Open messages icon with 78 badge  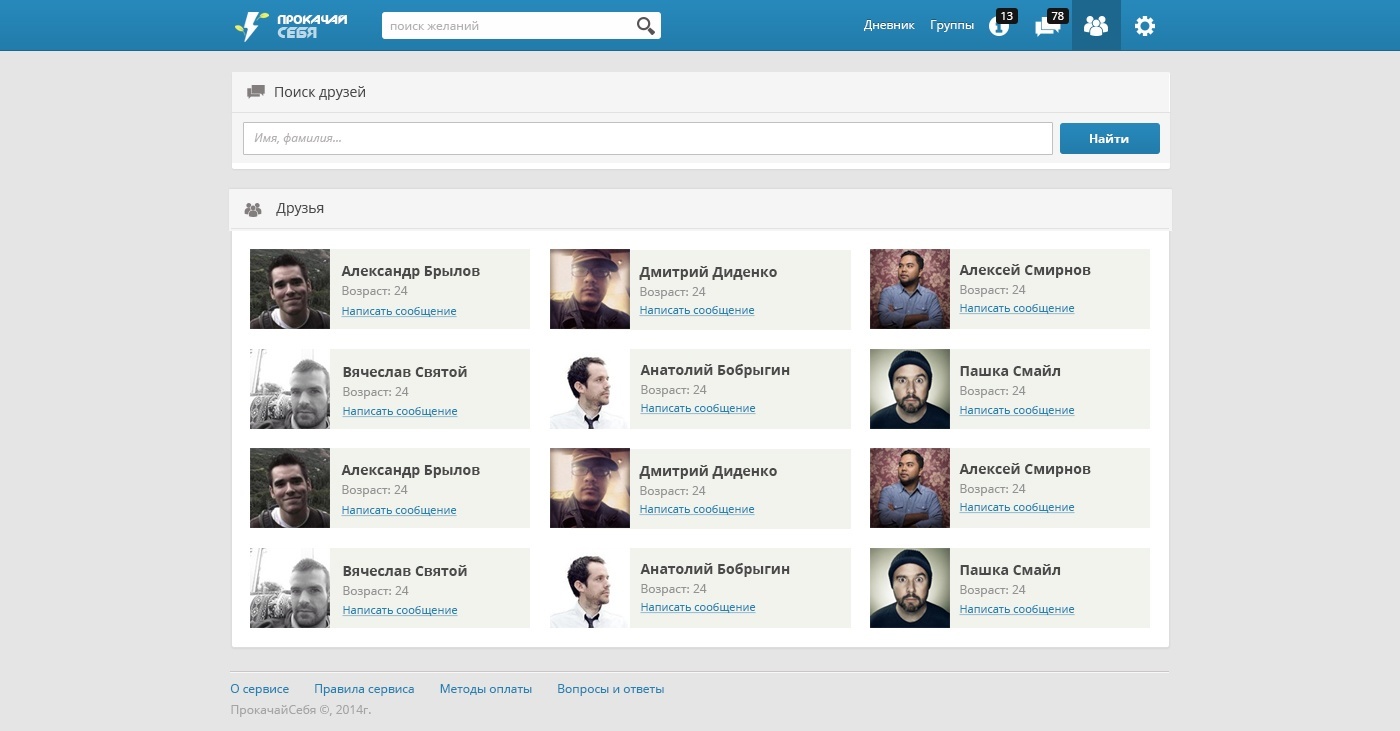click(x=1050, y=24)
